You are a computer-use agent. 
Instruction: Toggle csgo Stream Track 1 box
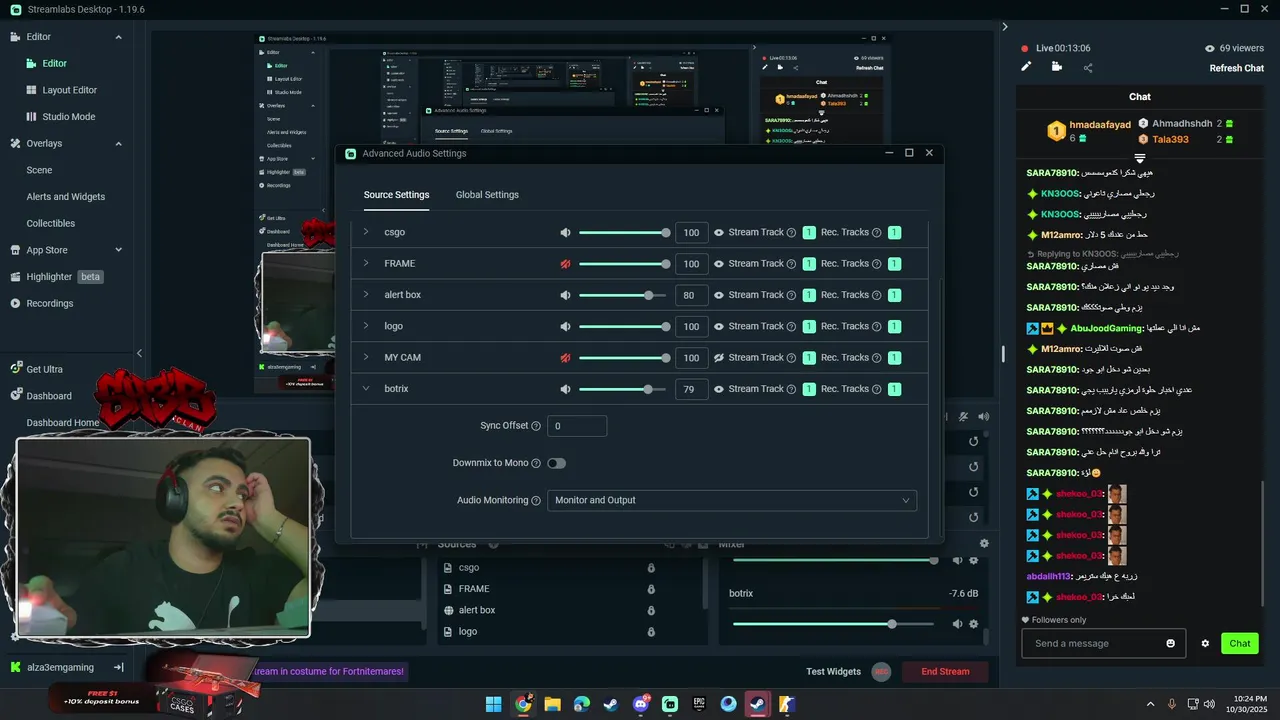coord(809,232)
